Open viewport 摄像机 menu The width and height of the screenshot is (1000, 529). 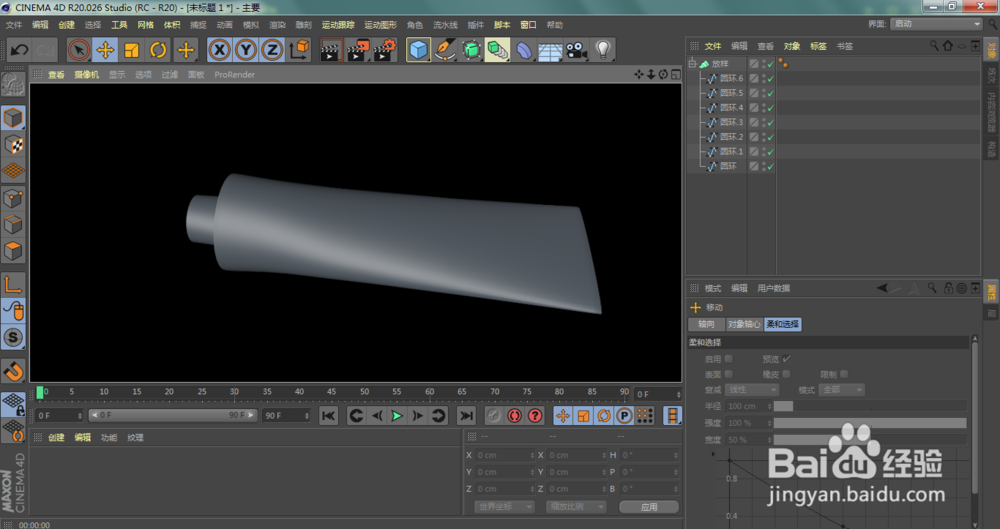(86, 75)
